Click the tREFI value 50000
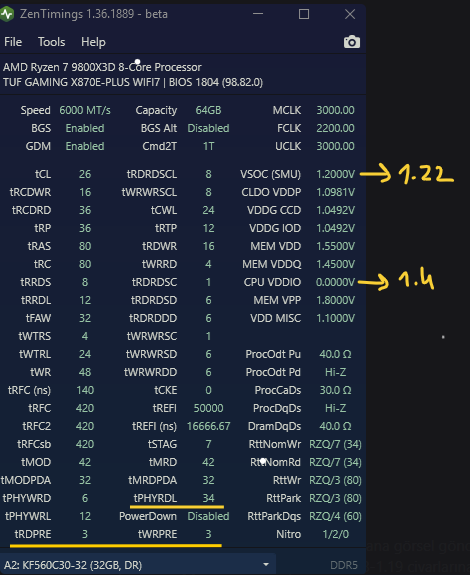 pos(208,408)
